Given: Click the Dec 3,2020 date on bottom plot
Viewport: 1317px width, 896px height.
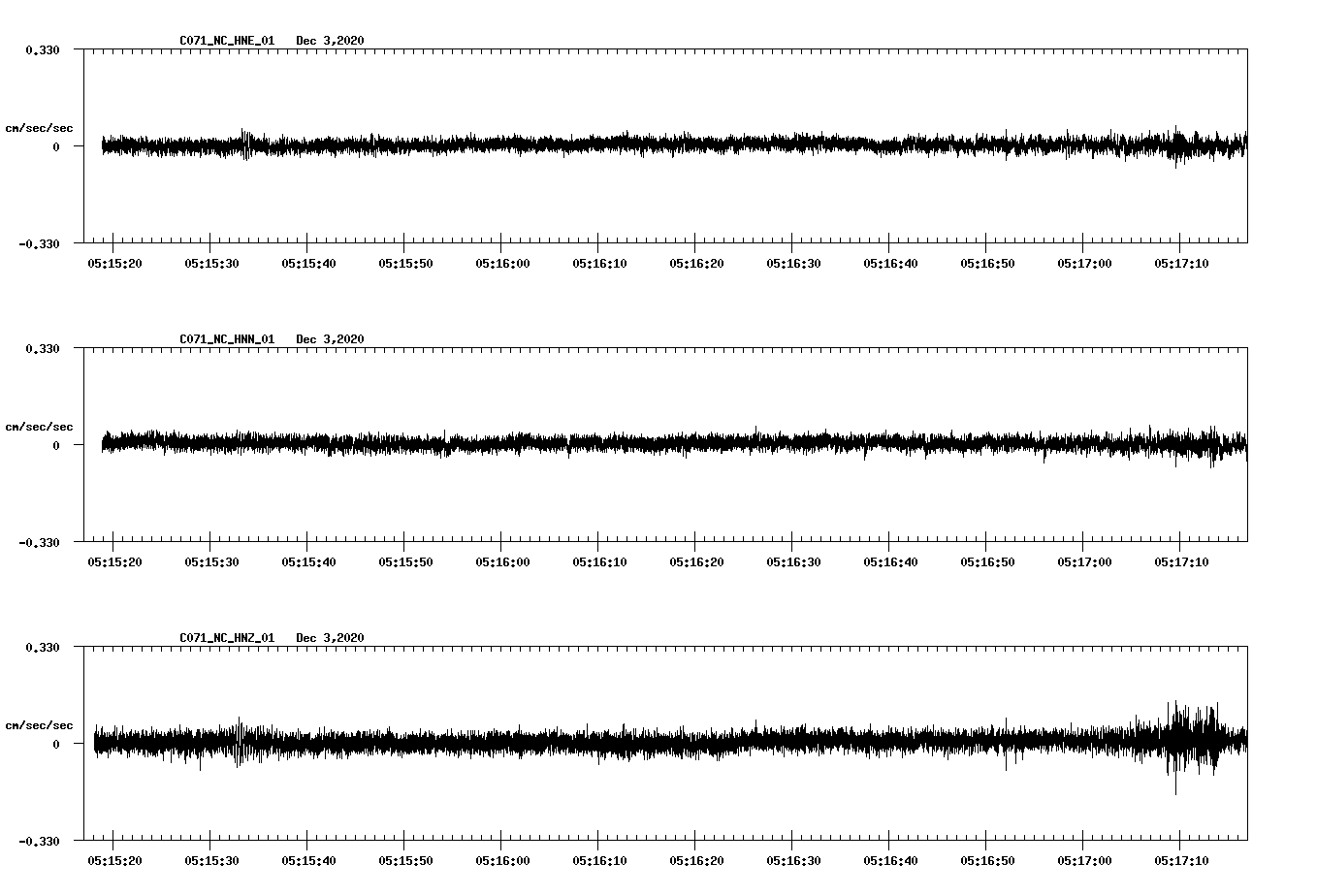Looking at the screenshot, I should 330,636.
